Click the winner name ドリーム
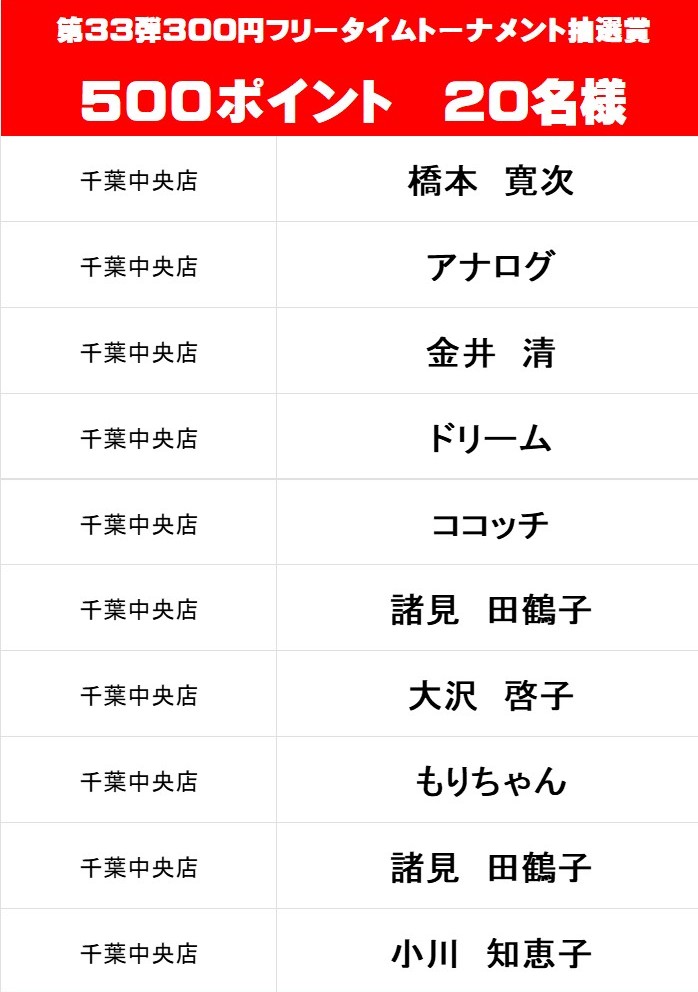The image size is (698, 992). coord(490,439)
